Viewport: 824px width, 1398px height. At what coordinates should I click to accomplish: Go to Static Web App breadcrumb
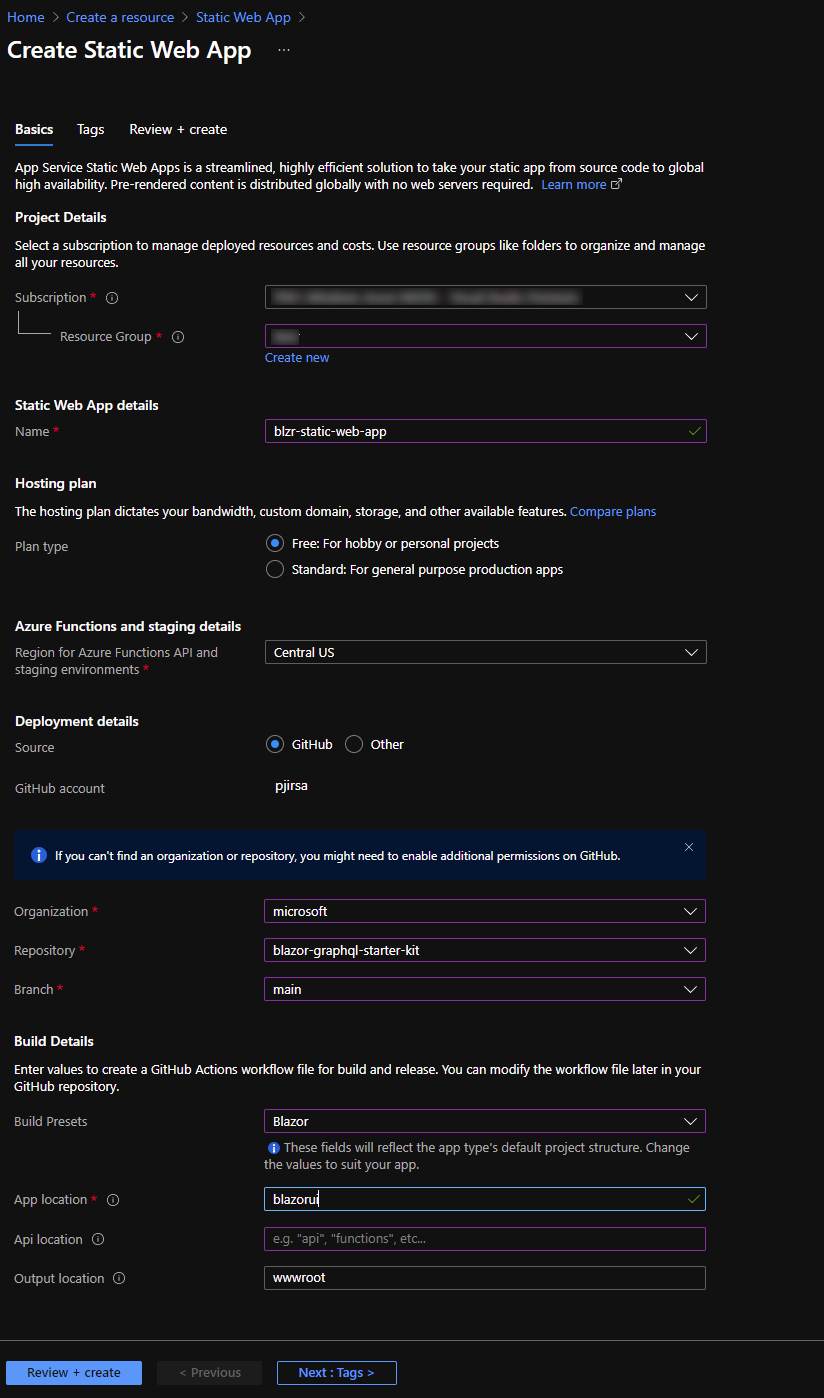(244, 17)
